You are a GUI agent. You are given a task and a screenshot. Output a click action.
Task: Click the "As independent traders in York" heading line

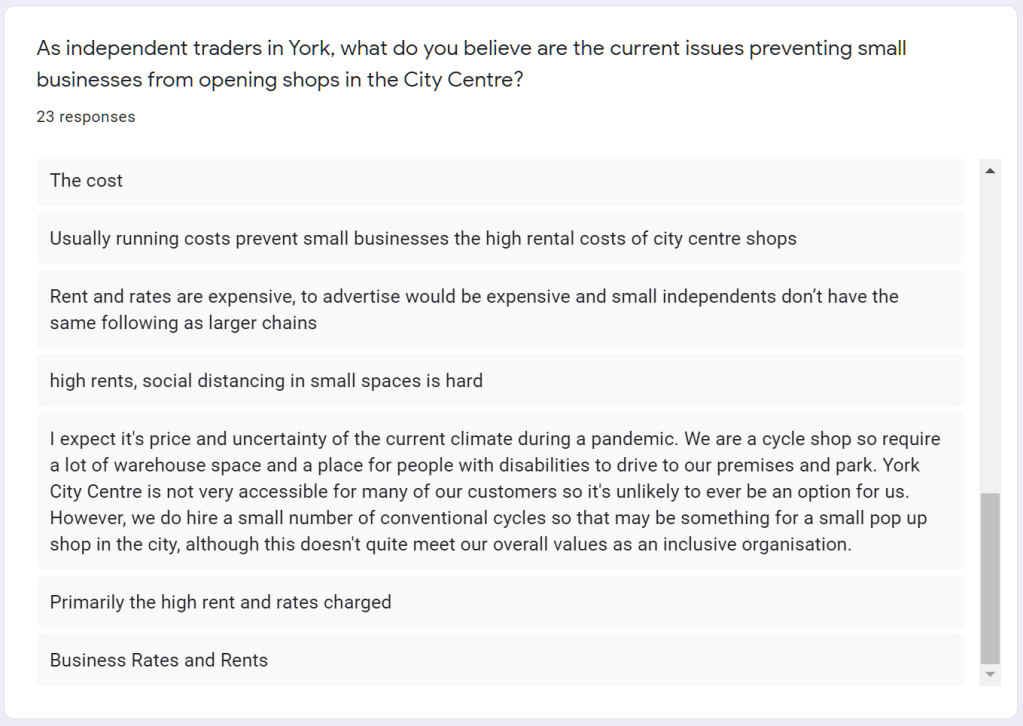(471, 48)
